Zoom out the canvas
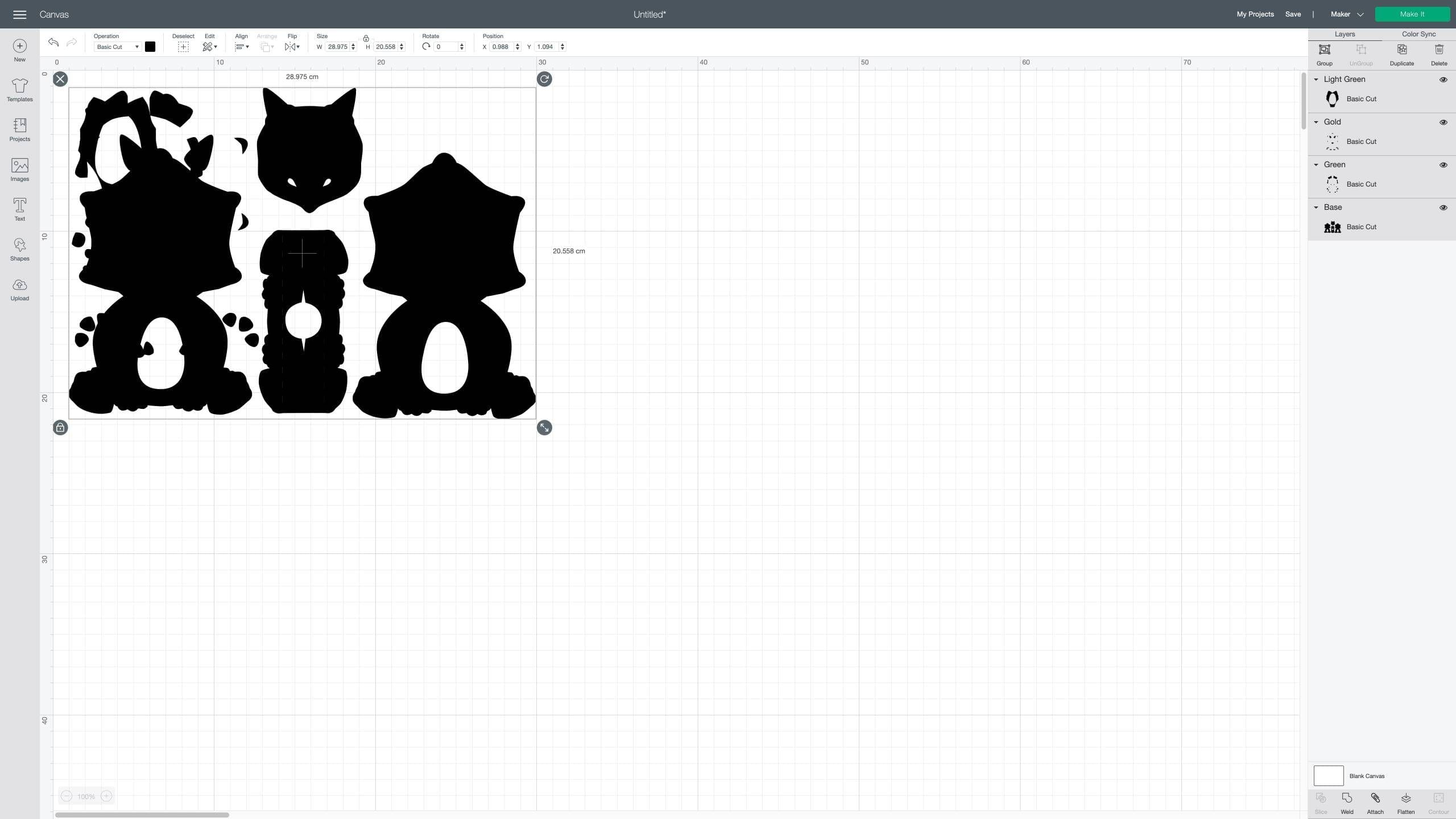 (x=67, y=796)
